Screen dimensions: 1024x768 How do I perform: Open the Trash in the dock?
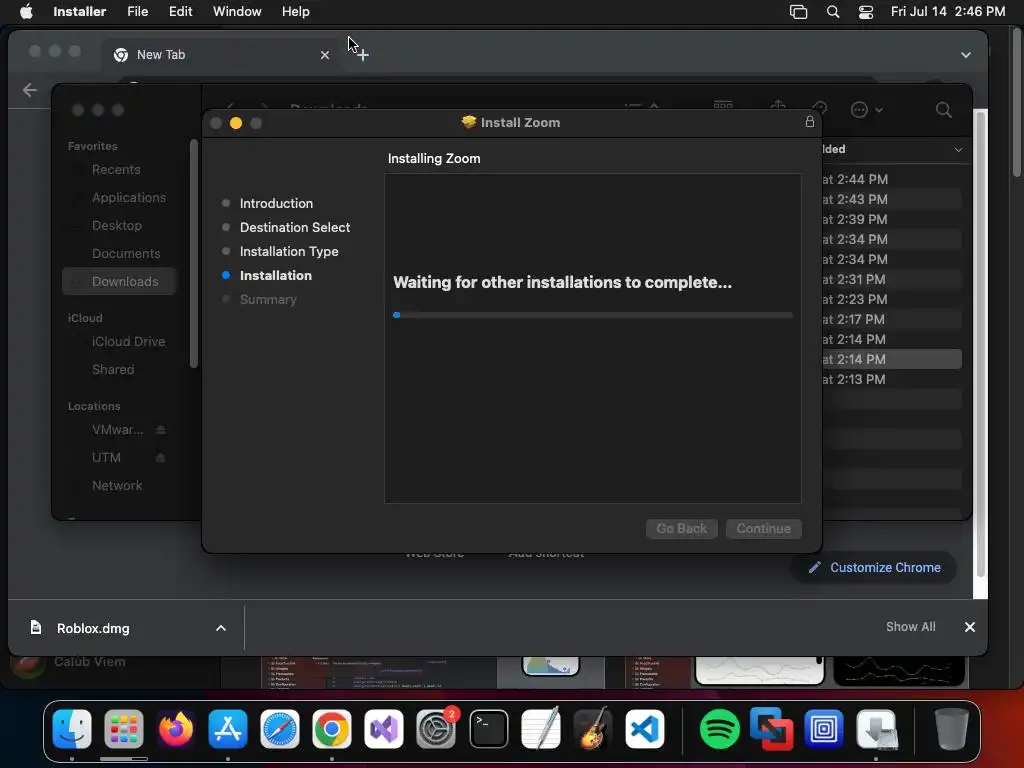[x=951, y=728]
